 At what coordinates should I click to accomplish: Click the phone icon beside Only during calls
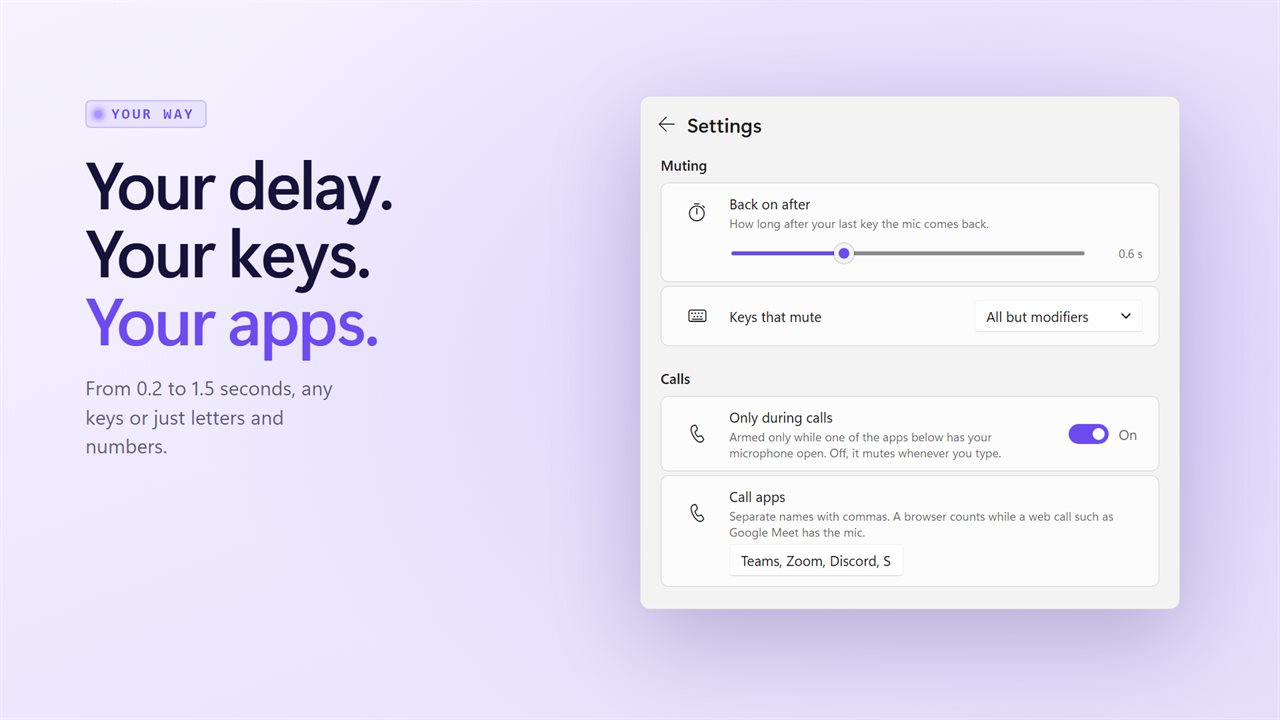point(697,434)
